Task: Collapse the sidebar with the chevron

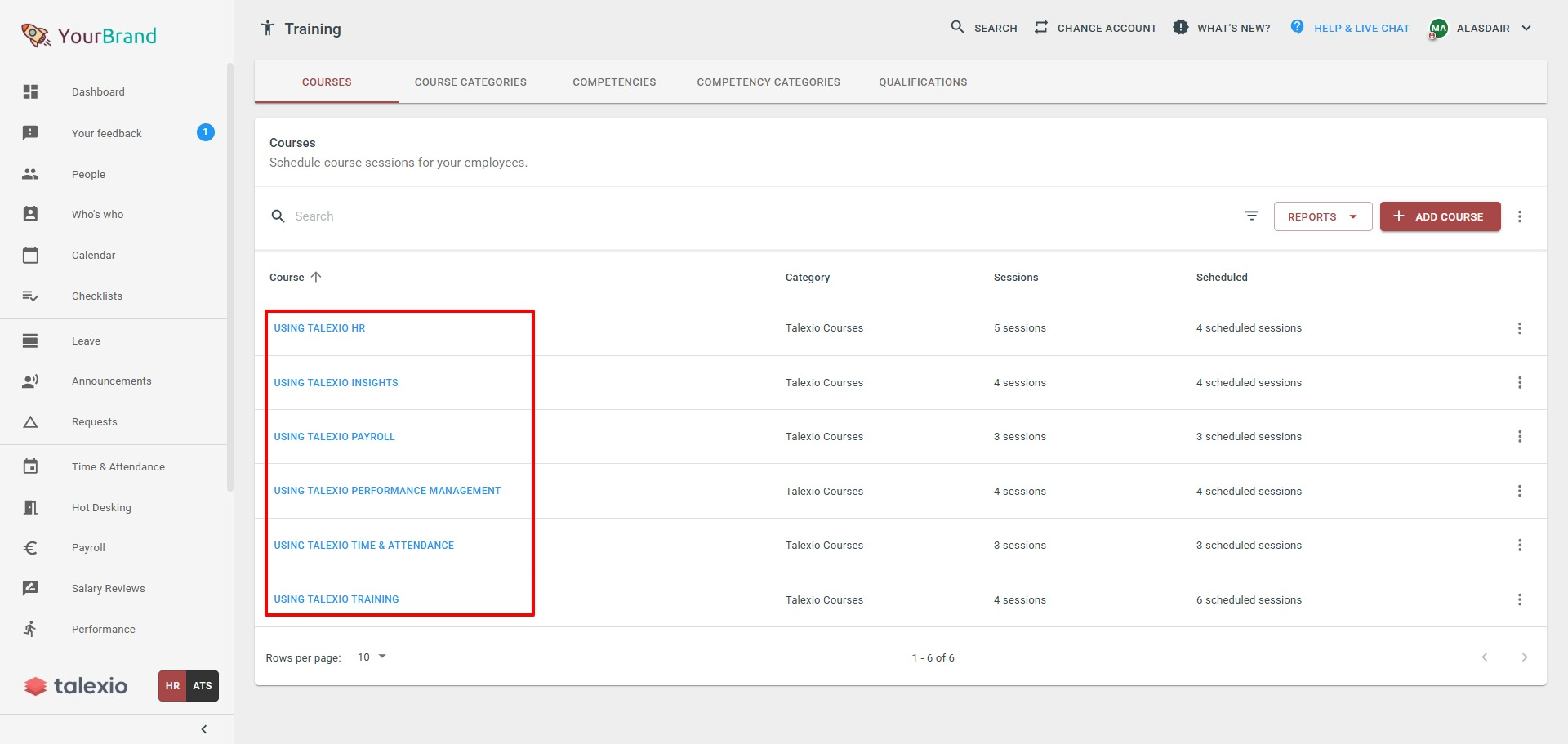Action: (x=204, y=729)
